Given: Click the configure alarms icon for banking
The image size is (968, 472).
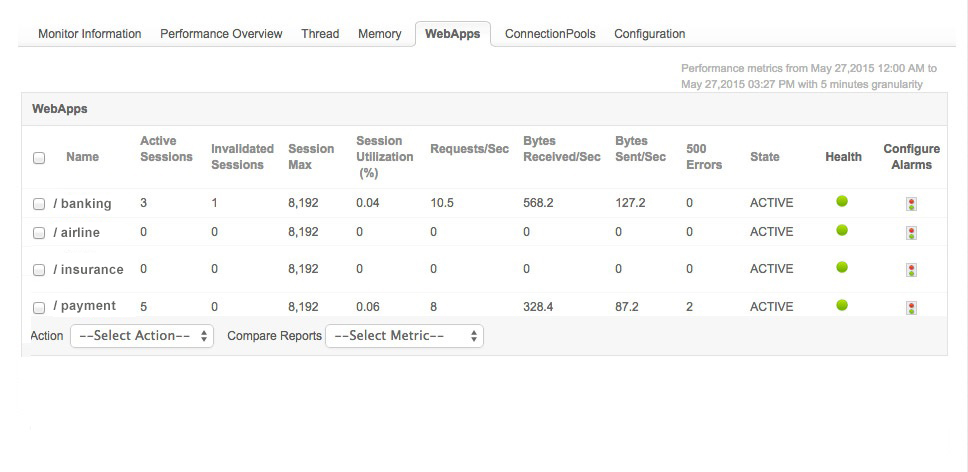Looking at the screenshot, I should [x=911, y=204].
